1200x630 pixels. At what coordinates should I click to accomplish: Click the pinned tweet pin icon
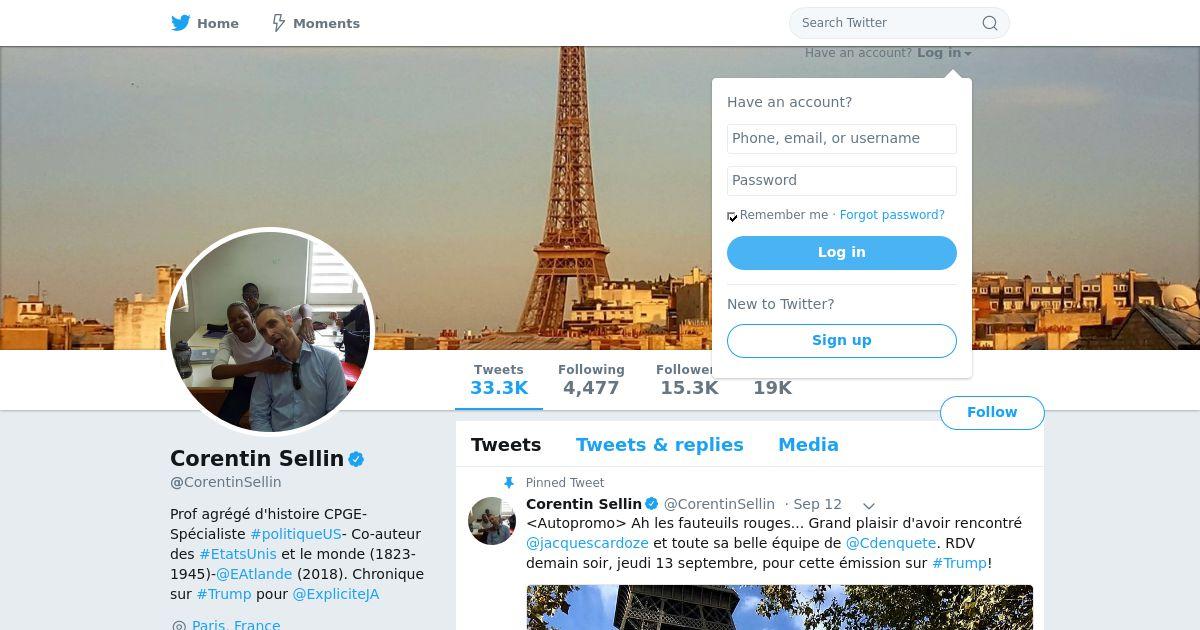509,483
